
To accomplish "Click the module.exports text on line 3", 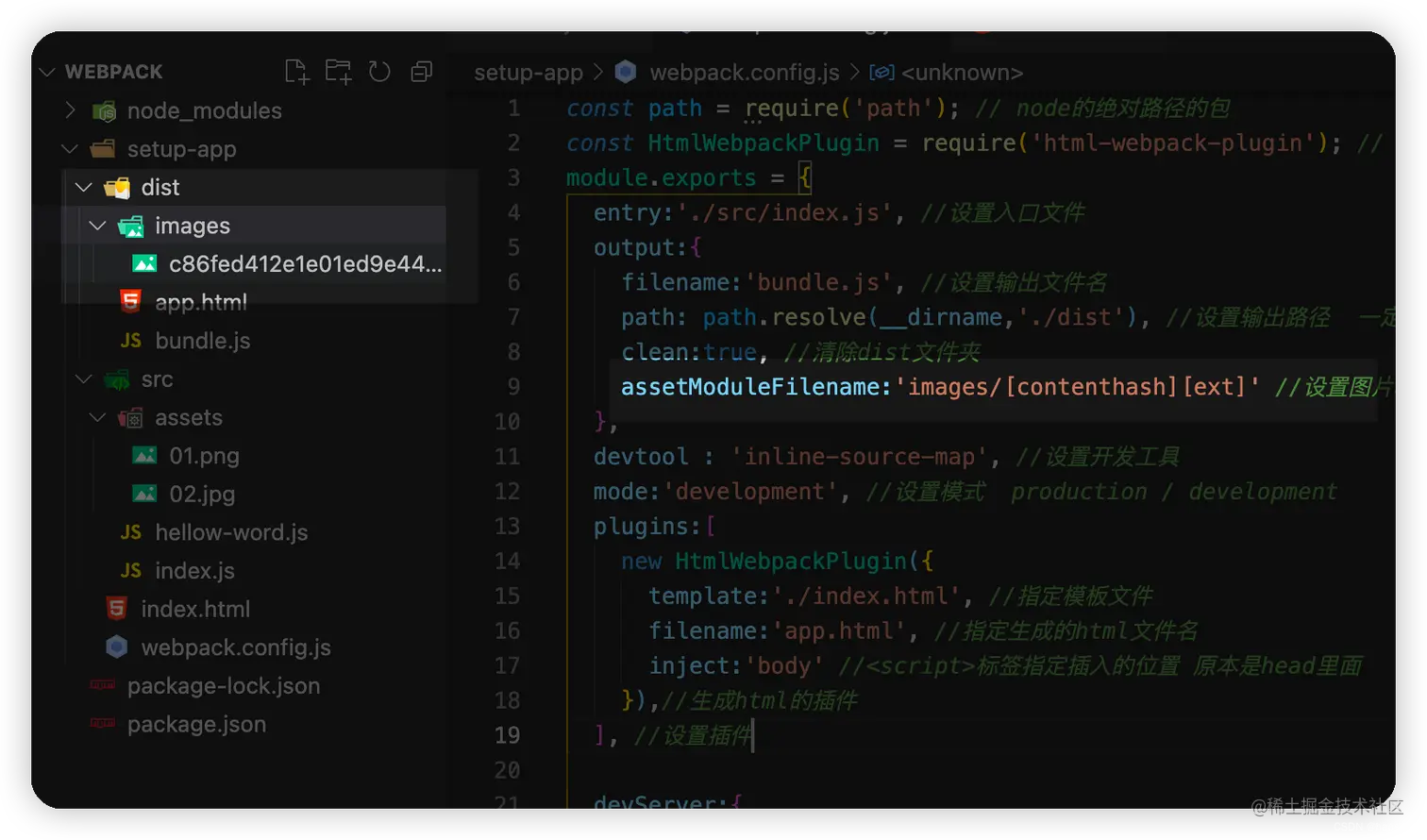I will click(x=662, y=177).
